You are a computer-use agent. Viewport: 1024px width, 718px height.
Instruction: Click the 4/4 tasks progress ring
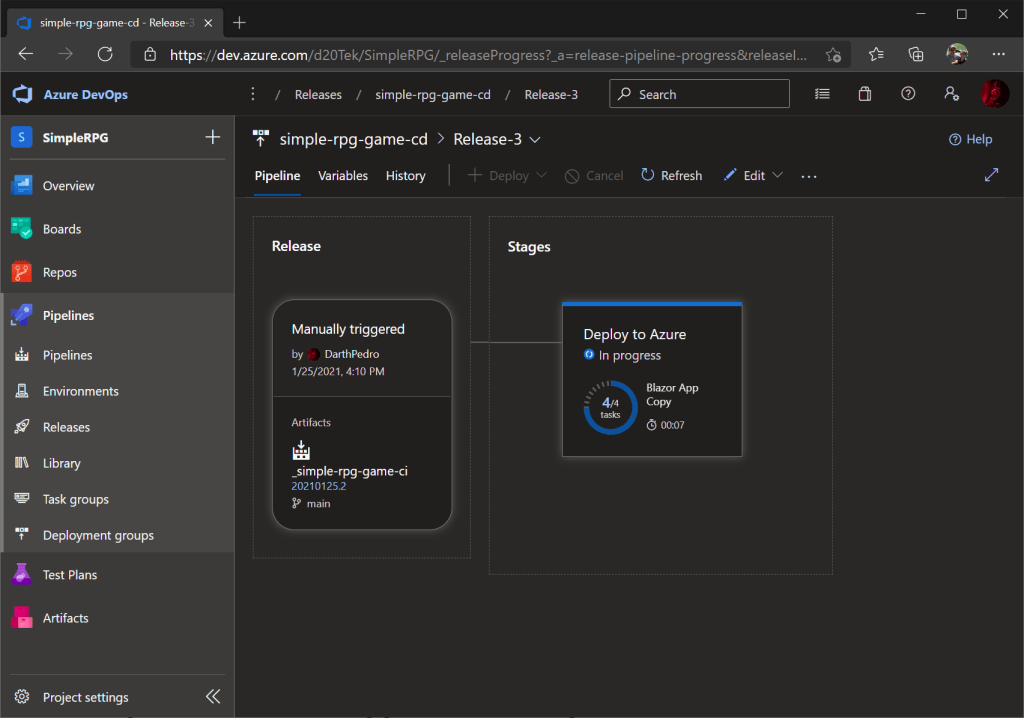tap(610, 408)
